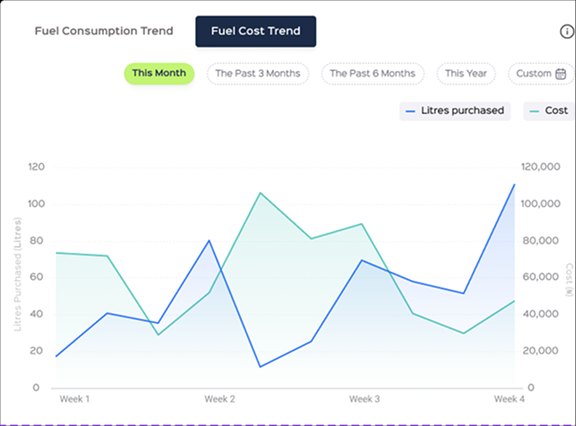
Task: Click the 60 litres axis value
Action: (x=36, y=277)
